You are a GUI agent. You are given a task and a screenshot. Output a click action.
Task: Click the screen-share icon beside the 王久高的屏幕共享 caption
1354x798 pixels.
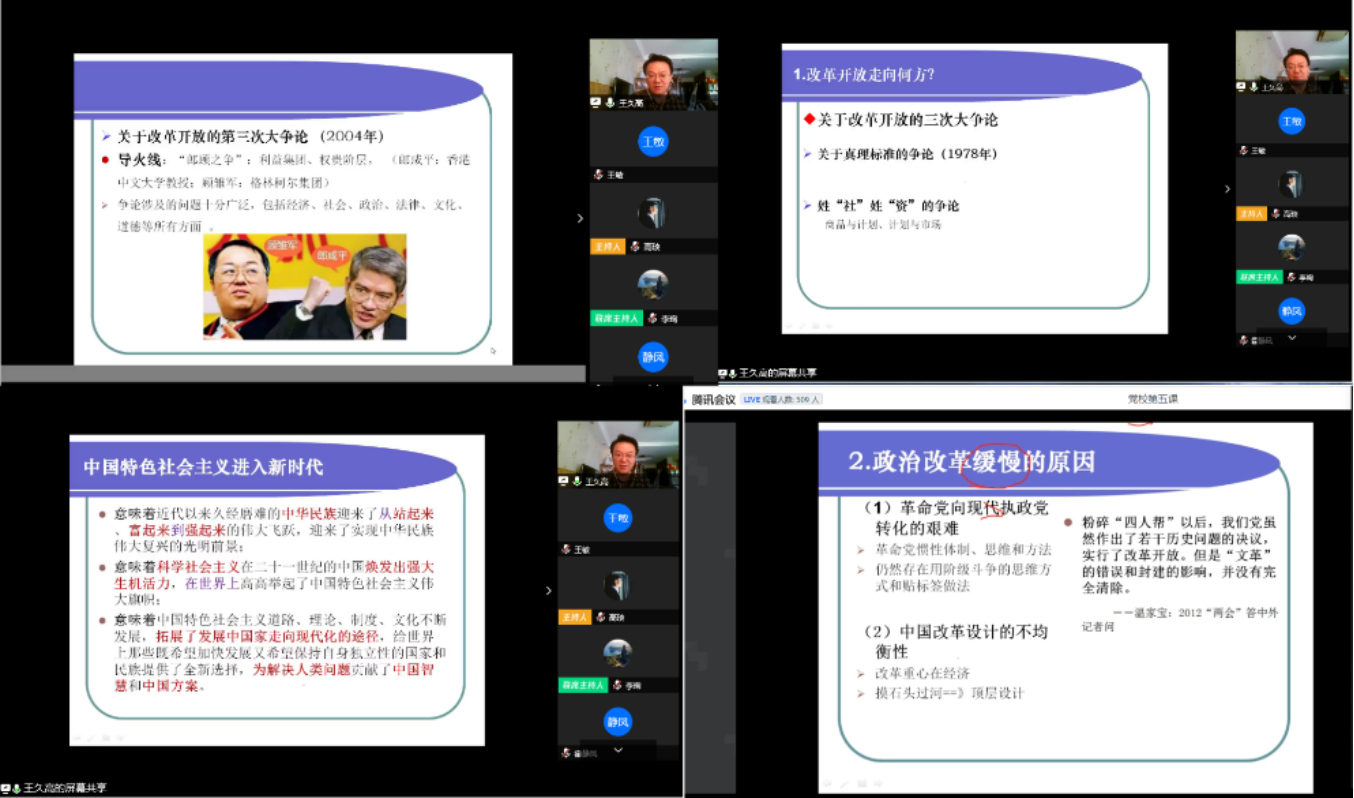point(723,372)
